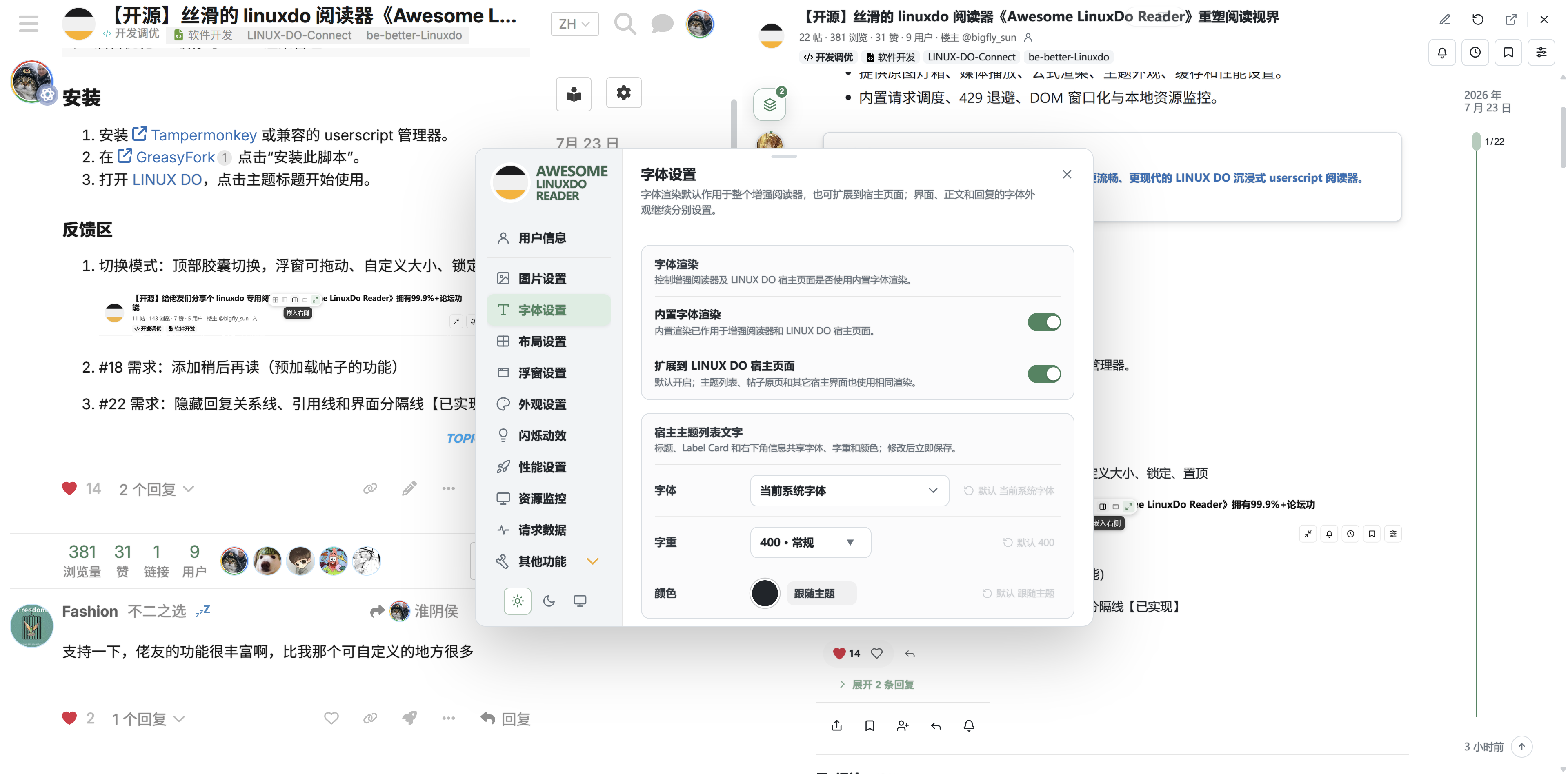
Task: Click the empty heart icon next to 14 likes
Action: click(x=876, y=654)
